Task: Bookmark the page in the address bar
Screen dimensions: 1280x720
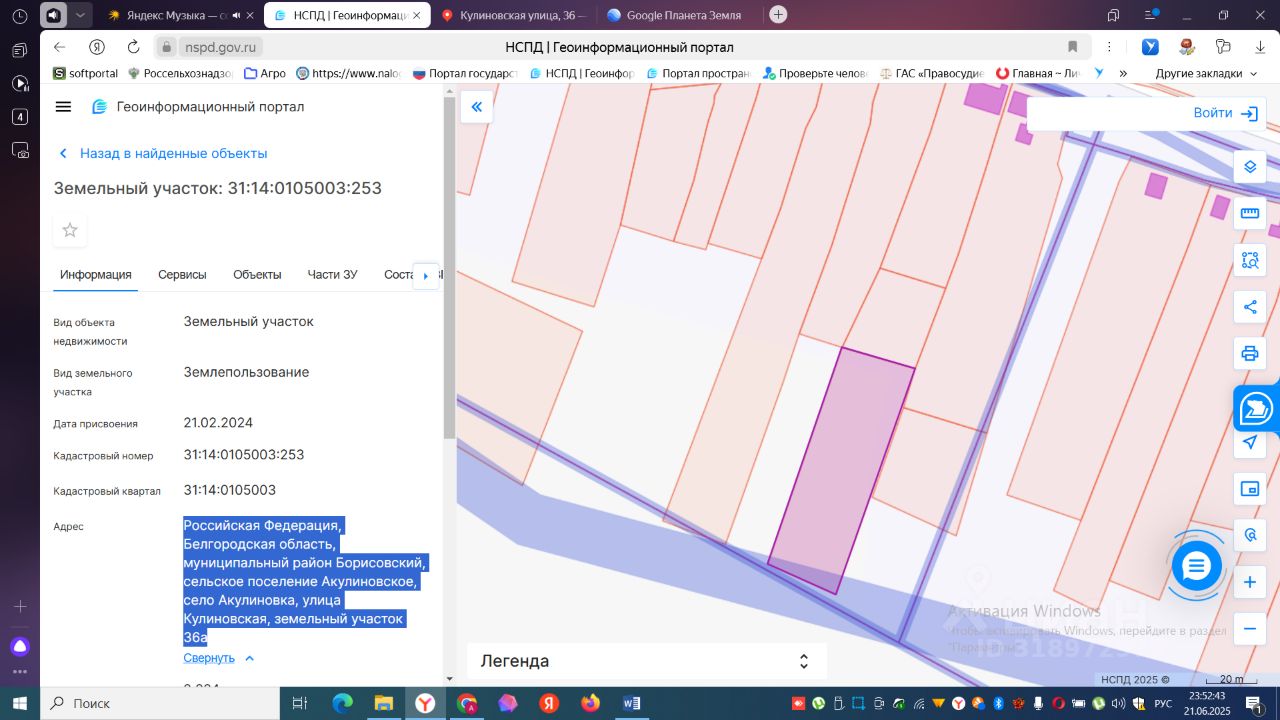Action: pyautogui.click(x=1073, y=47)
